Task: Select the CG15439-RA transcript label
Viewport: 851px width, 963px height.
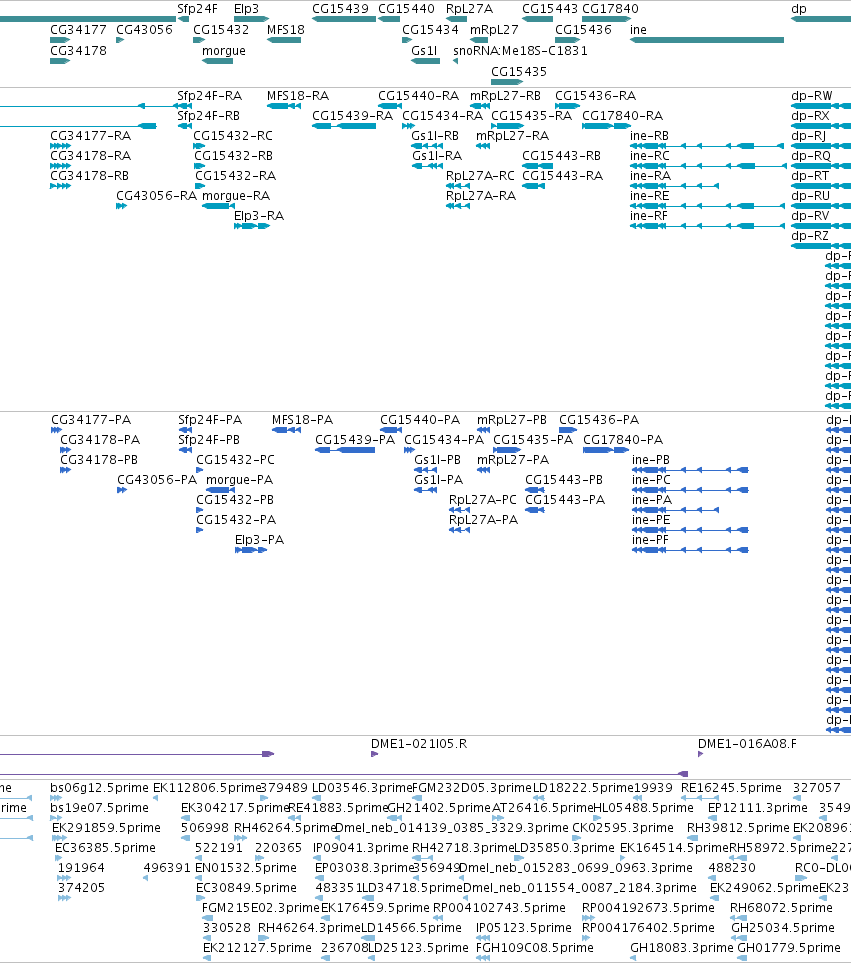Action: 352,115
